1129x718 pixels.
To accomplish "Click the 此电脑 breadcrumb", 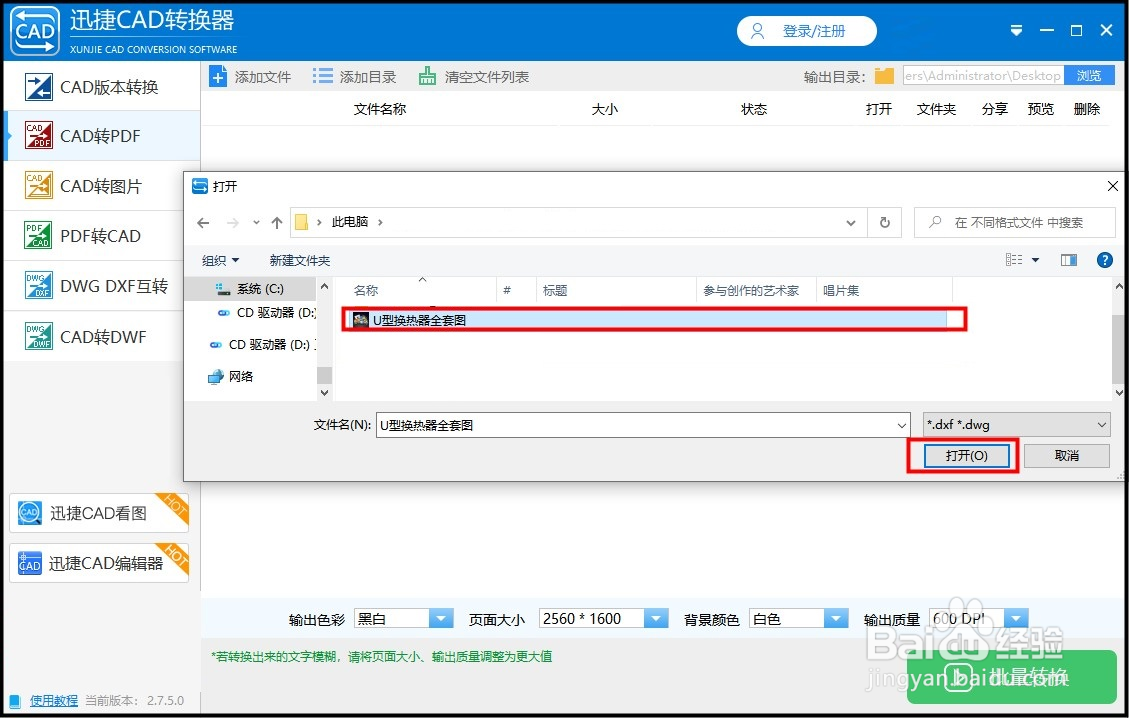I will (x=350, y=222).
